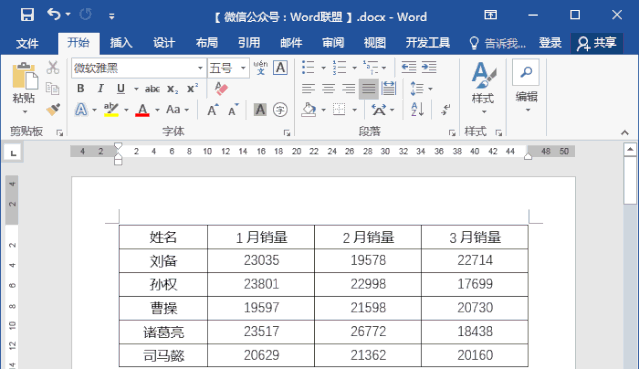Sort with the A-Z icon
Image resolution: width=639 pixels, height=369 pixels.
pyautogui.click(x=418, y=110)
